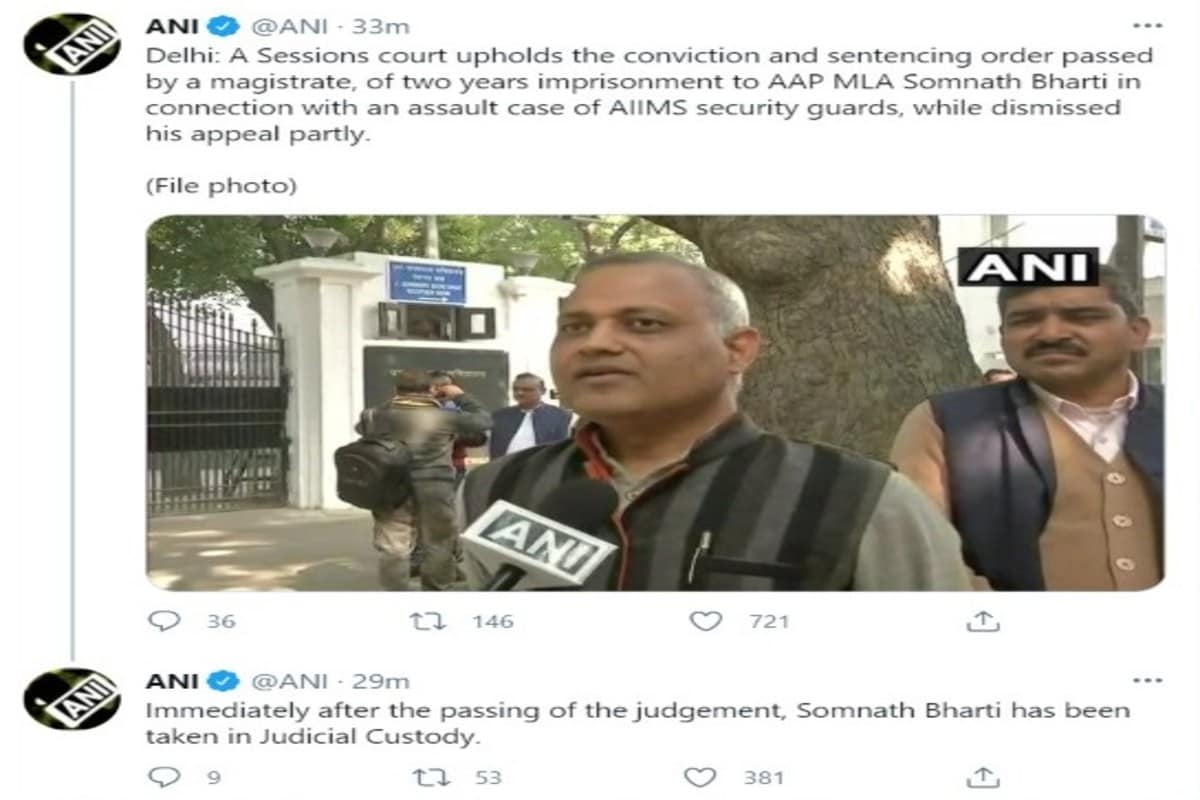Open reply icon on first ANI tweet

coord(163,620)
